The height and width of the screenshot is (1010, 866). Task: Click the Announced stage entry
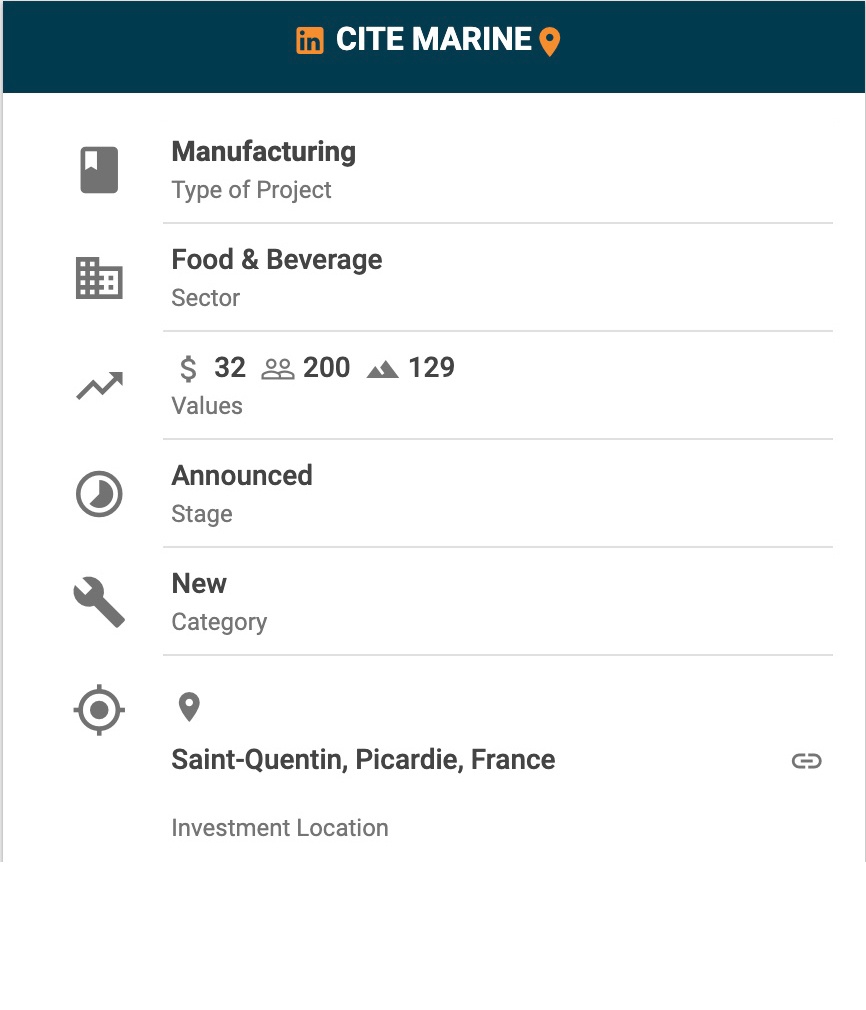pos(242,476)
